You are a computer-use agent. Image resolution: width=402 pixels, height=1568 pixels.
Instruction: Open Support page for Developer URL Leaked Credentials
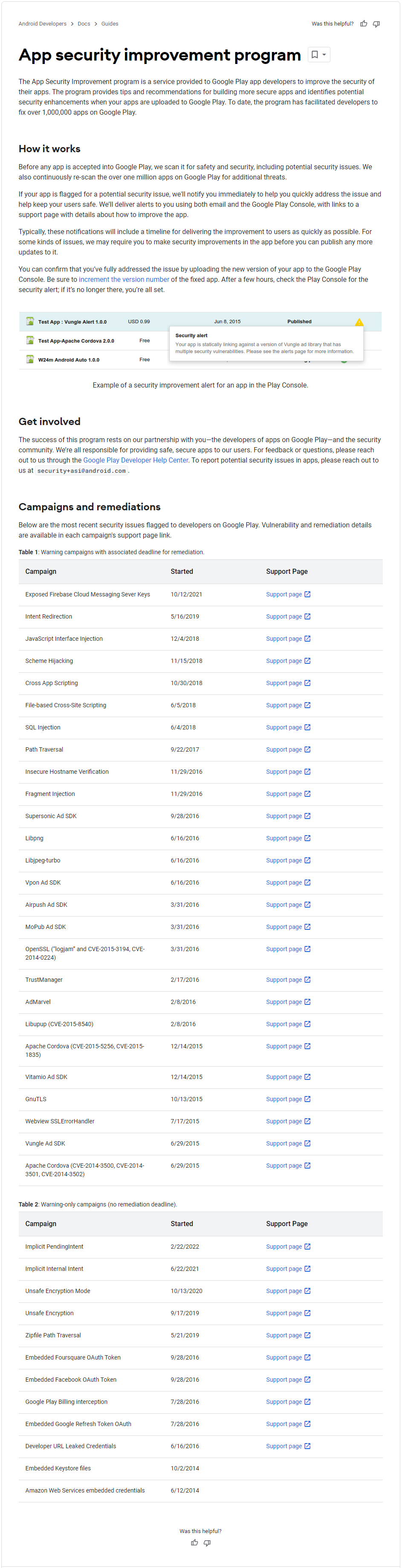tap(288, 1446)
